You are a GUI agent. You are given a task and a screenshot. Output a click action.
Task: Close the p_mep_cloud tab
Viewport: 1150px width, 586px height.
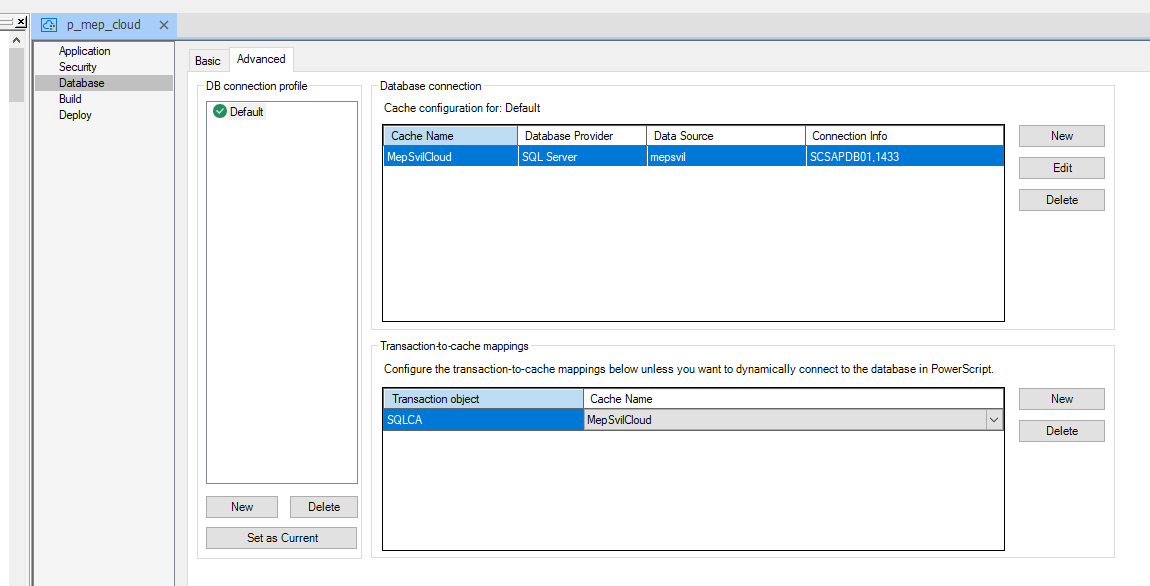[x=164, y=25]
